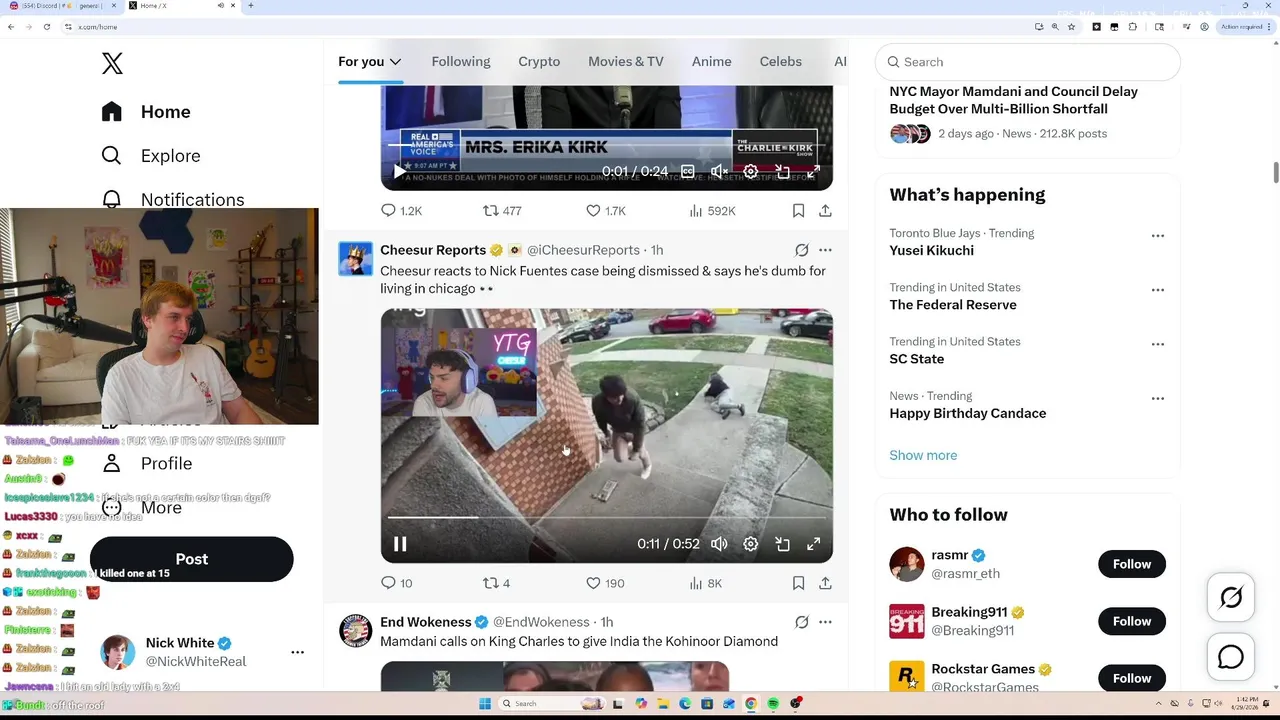Screen dimensions: 1280x720
Task: Open Home from the left sidebar
Action: (146, 112)
